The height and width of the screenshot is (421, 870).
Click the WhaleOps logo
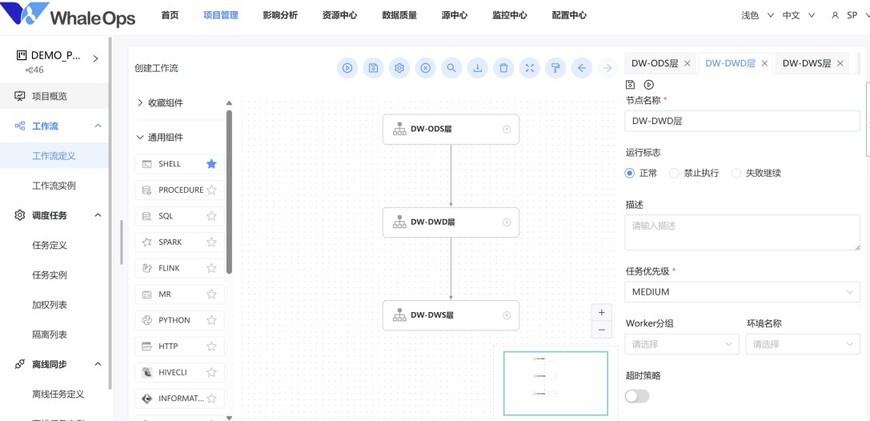click(68, 16)
